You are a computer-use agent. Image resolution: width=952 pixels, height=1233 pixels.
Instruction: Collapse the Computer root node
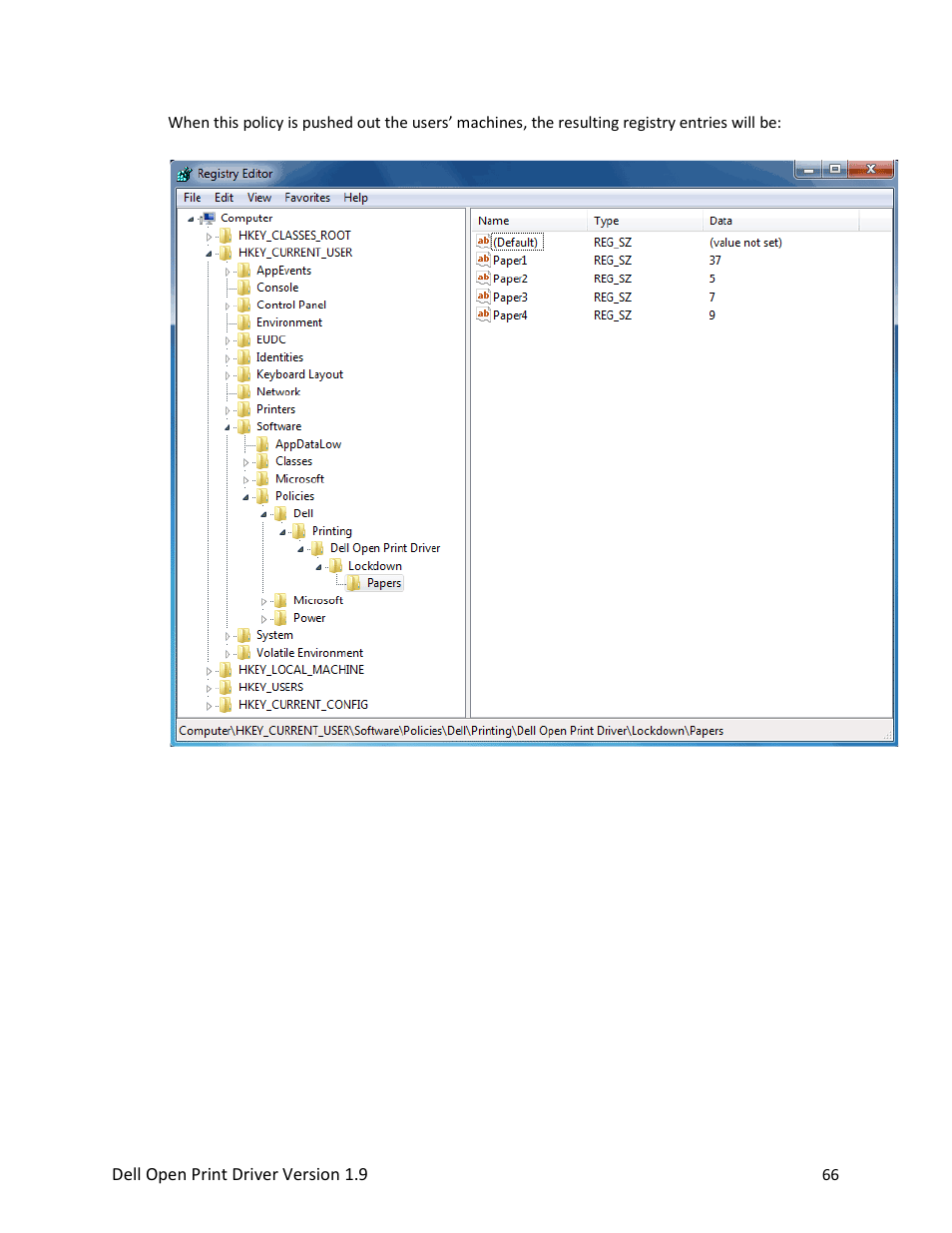coord(191,219)
